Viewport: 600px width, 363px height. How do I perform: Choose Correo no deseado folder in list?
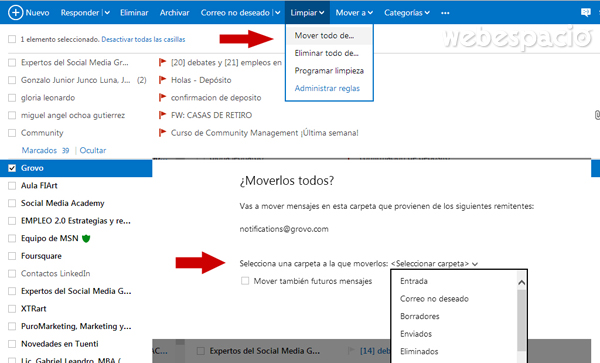pyautogui.click(x=434, y=299)
